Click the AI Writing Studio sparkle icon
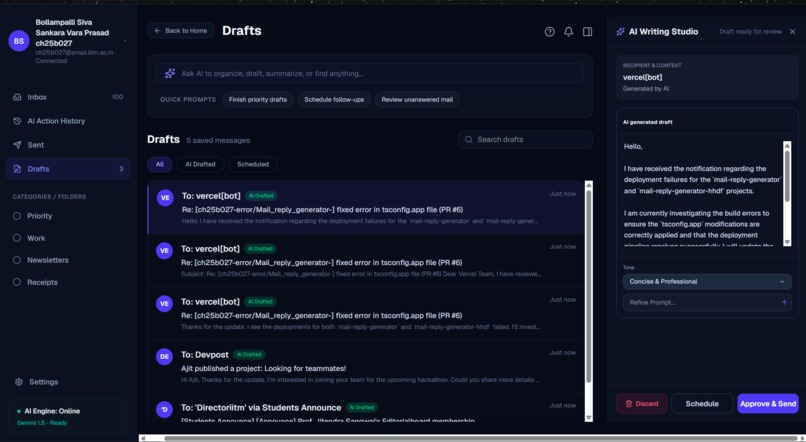This screenshot has height=442, width=806. [x=620, y=31]
